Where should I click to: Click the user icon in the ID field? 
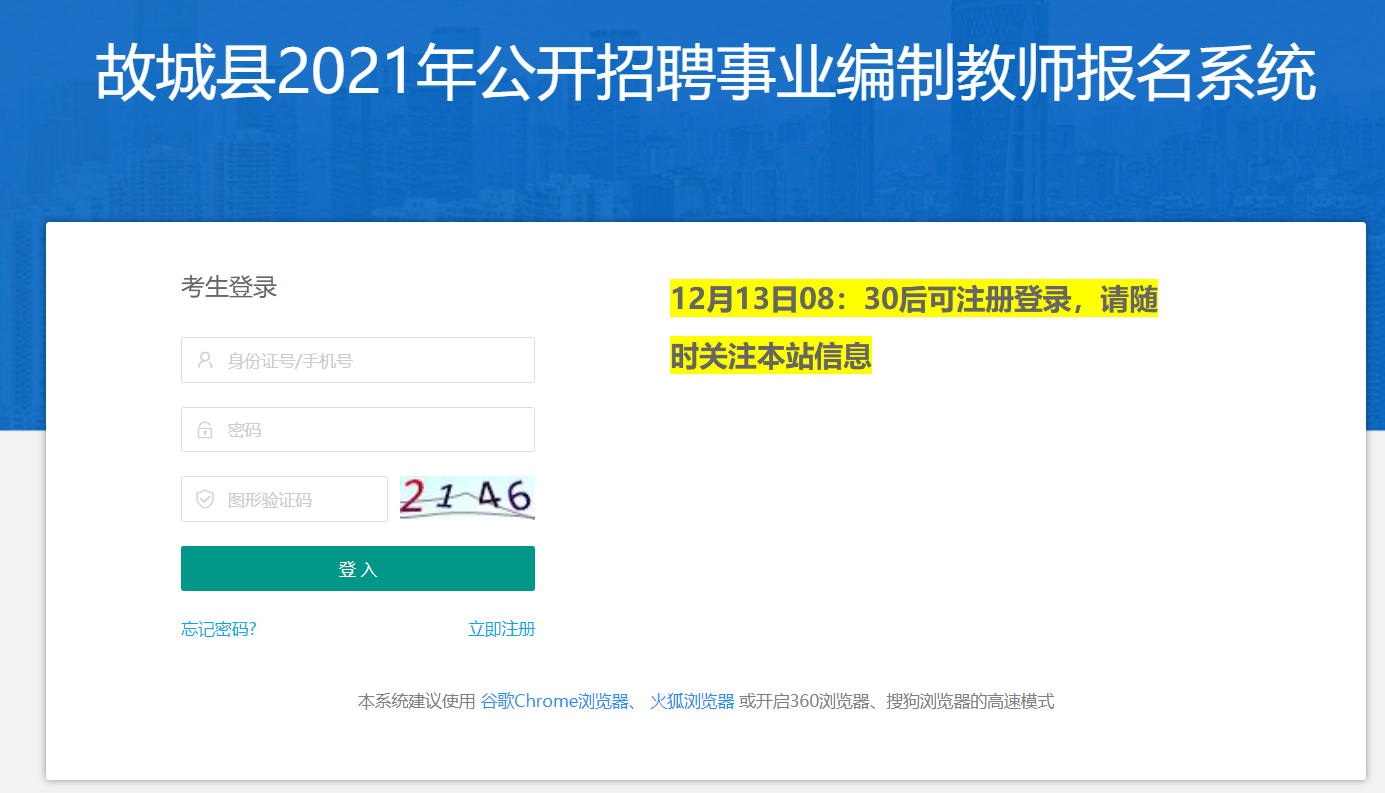coord(205,360)
